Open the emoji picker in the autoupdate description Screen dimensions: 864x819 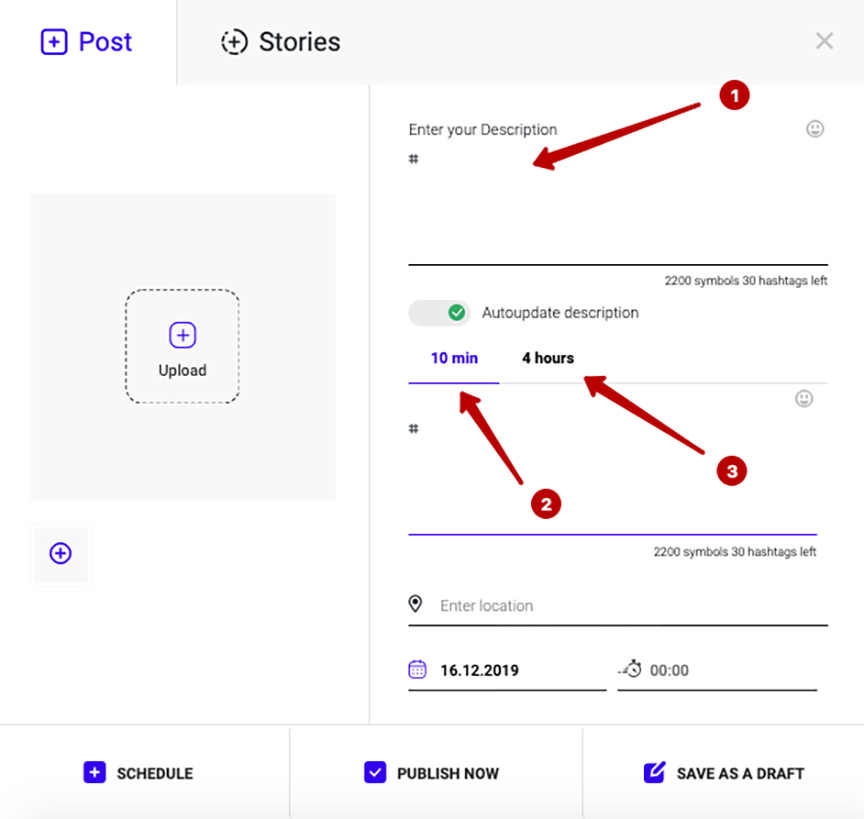tap(804, 398)
